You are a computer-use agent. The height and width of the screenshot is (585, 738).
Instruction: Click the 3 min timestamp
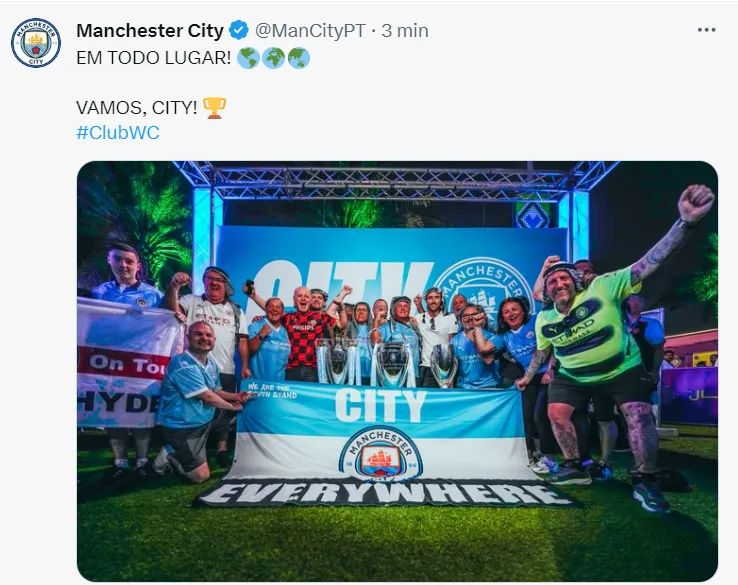click(405, 31)
